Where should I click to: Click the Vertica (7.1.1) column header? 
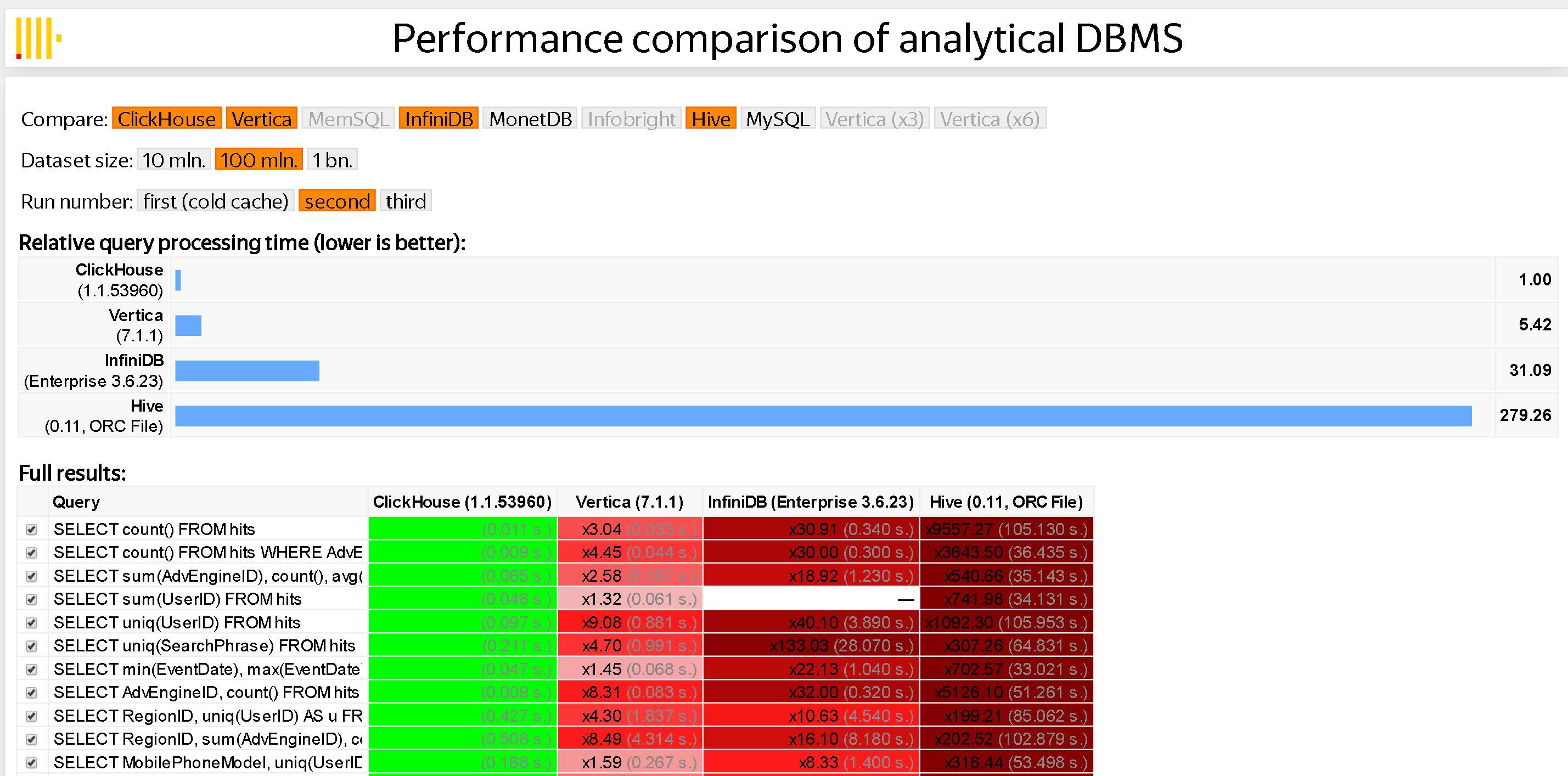630,502
